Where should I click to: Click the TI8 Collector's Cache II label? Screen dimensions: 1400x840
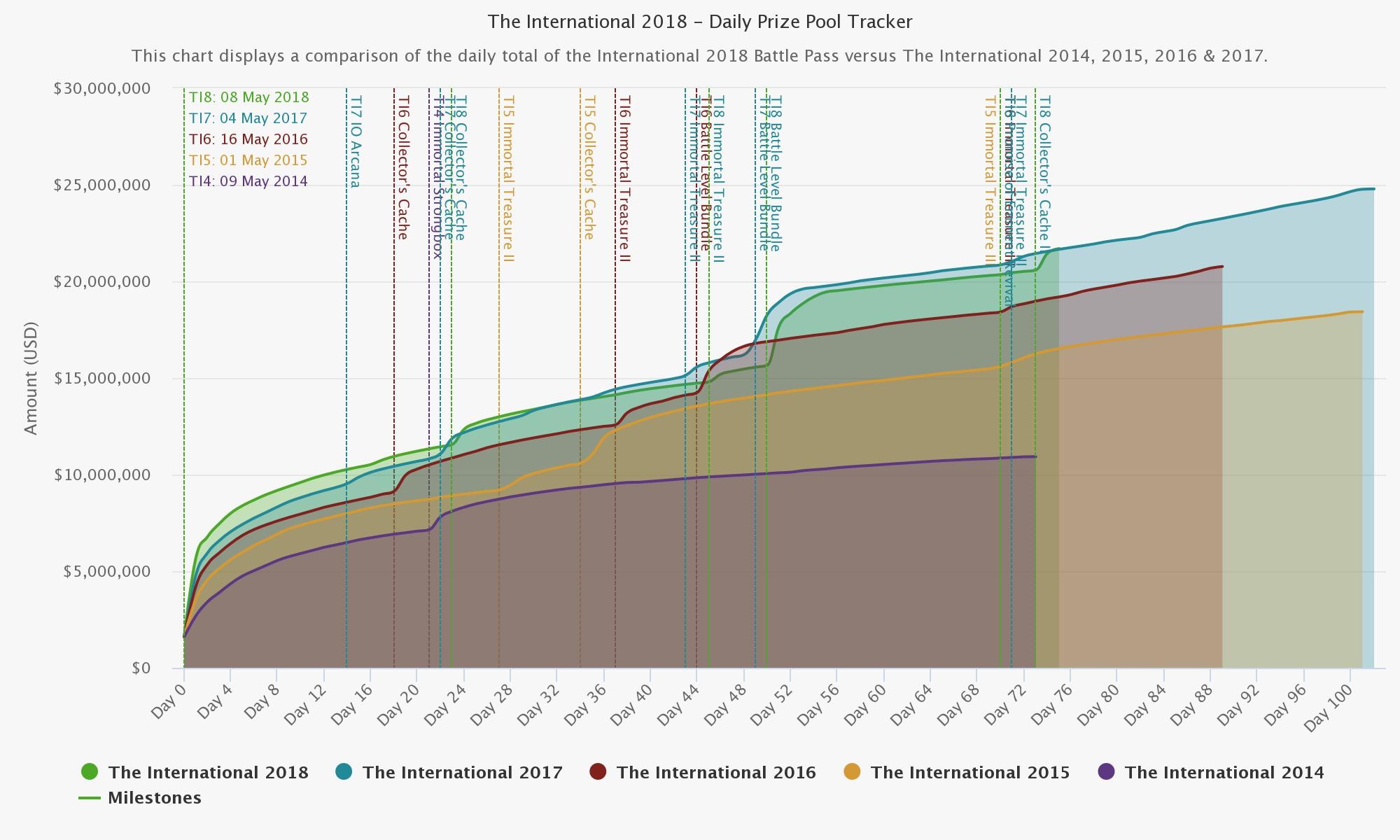(1044, 173)
